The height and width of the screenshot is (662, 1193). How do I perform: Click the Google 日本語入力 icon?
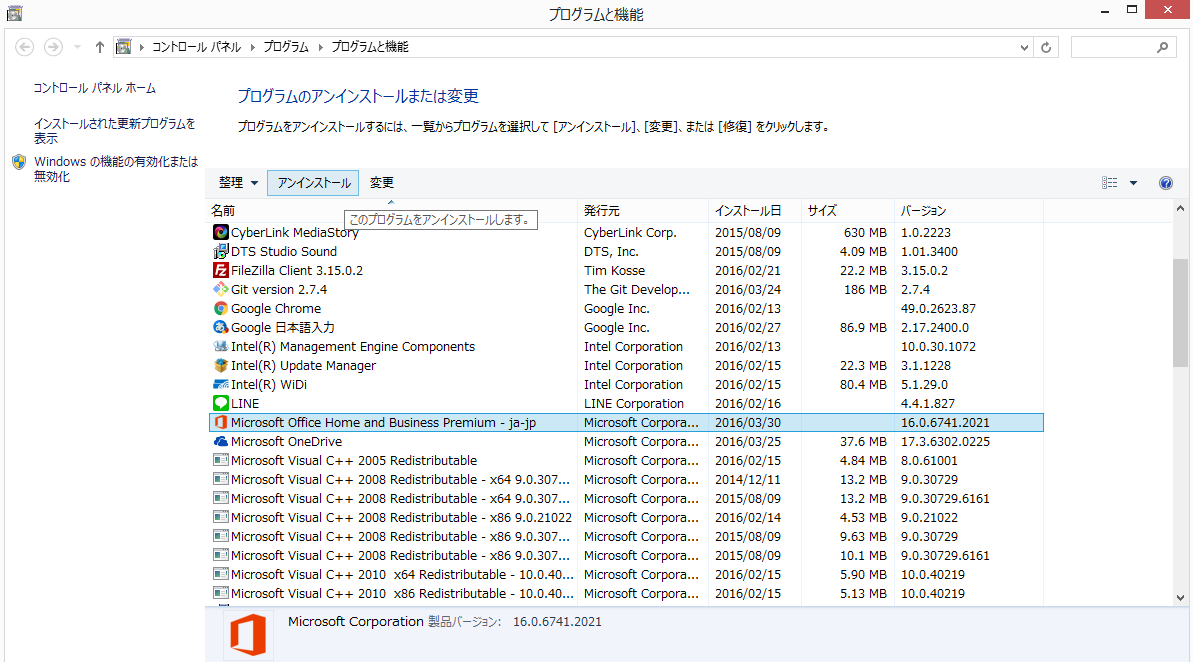click(221, 327)
